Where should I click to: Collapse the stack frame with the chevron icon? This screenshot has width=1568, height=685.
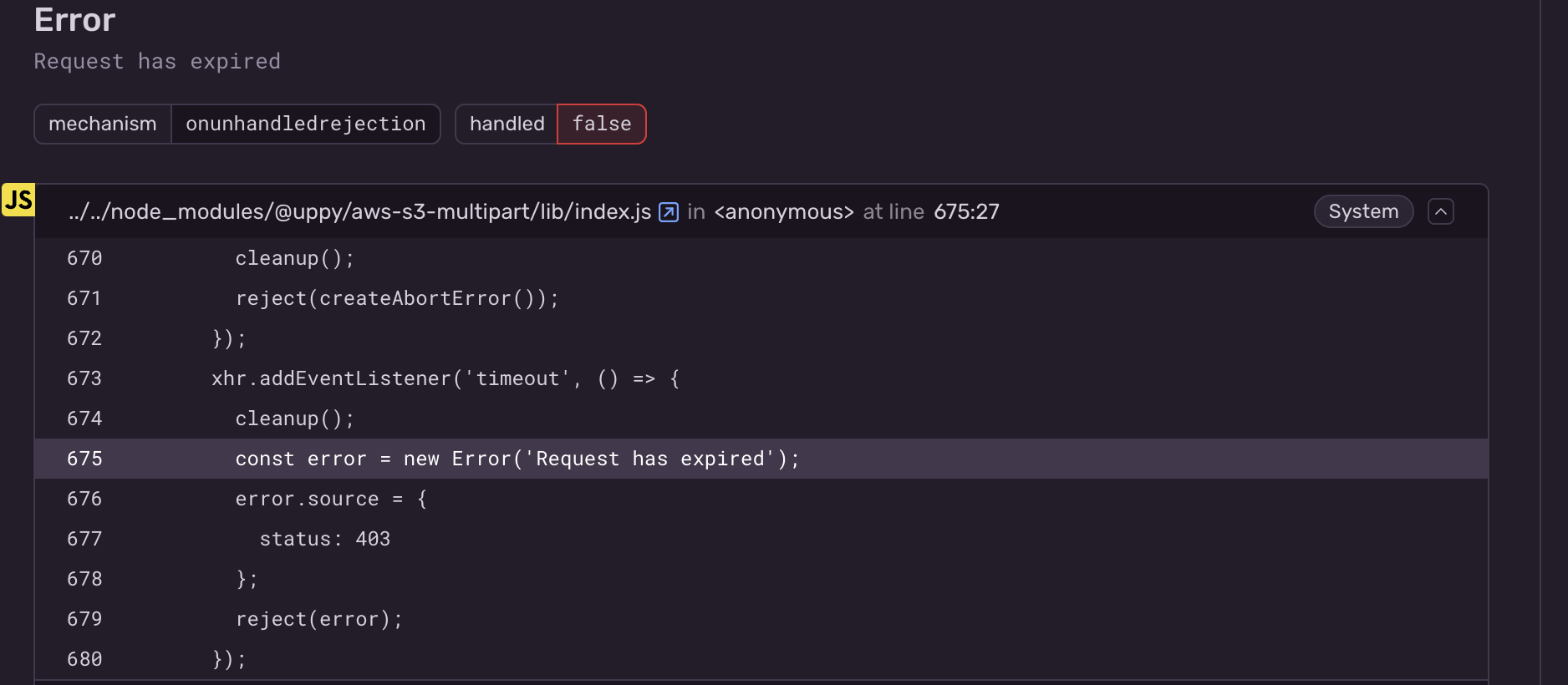click(x=1440, y=211)
